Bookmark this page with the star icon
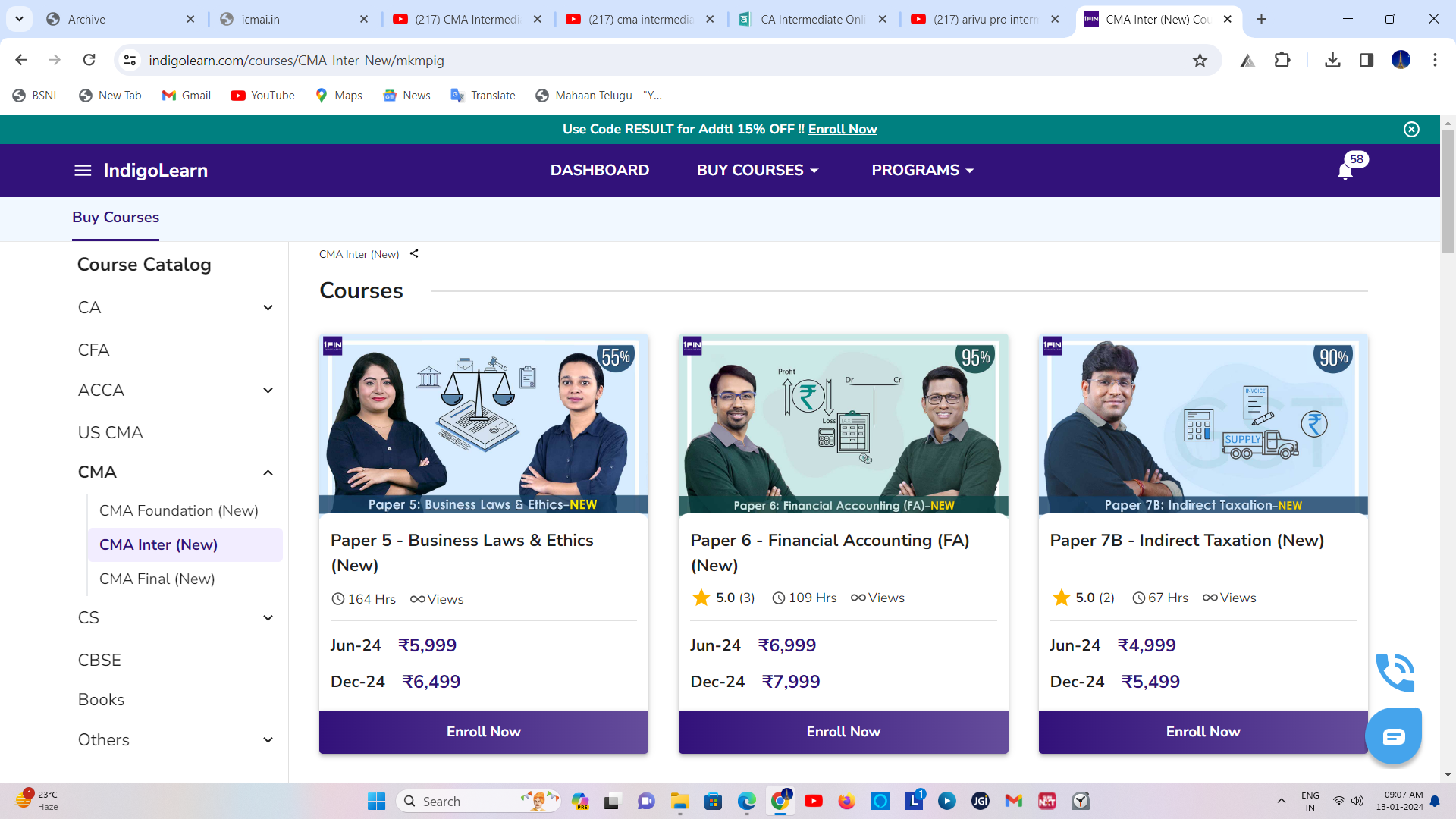The image size is (1456, 819). click(x=1200, y=61)
